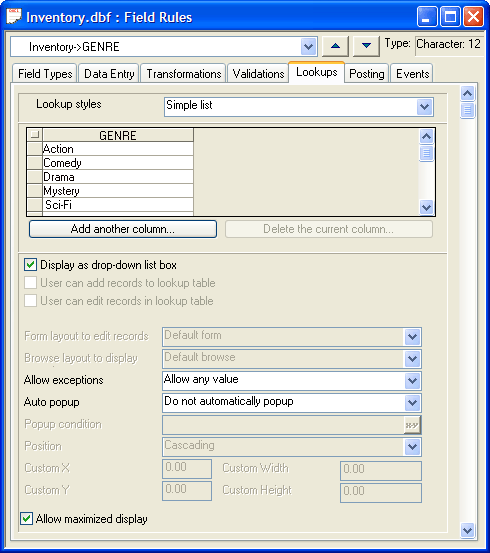The image size is (490, 553).
Task: Click the GENRE list scroll down arrow
Action: click(427, 207)
